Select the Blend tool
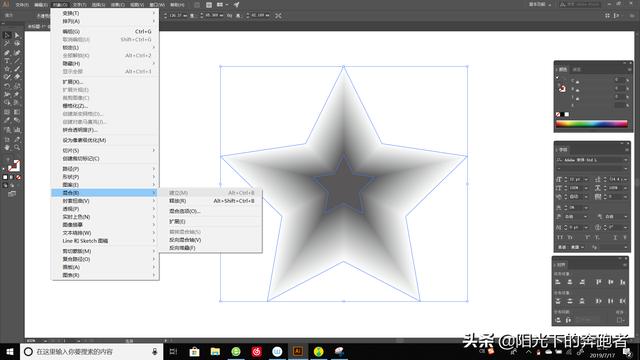The width and height of the screenshot is (640, 360). click(x=17, y=120)
